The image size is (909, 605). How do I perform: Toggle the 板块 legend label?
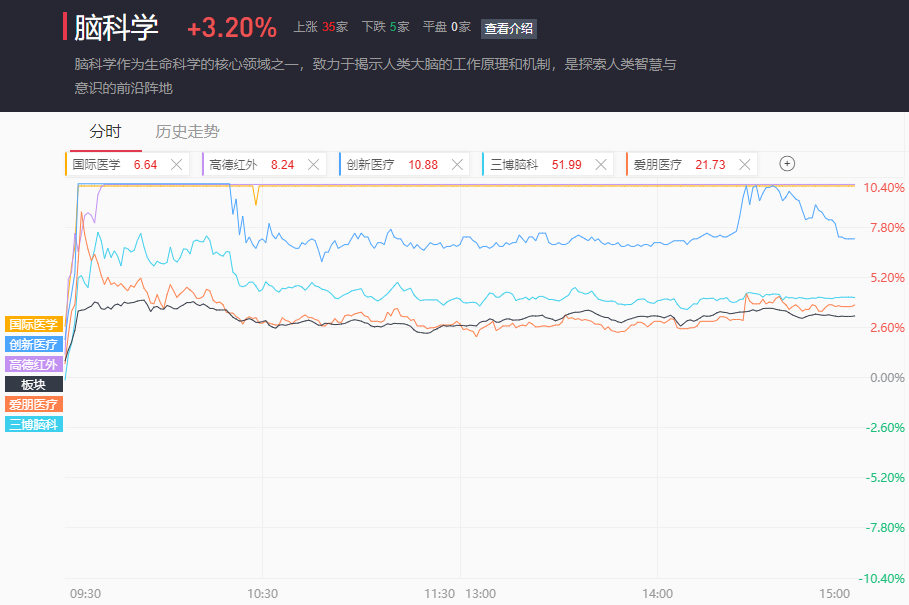pos(34,384)
